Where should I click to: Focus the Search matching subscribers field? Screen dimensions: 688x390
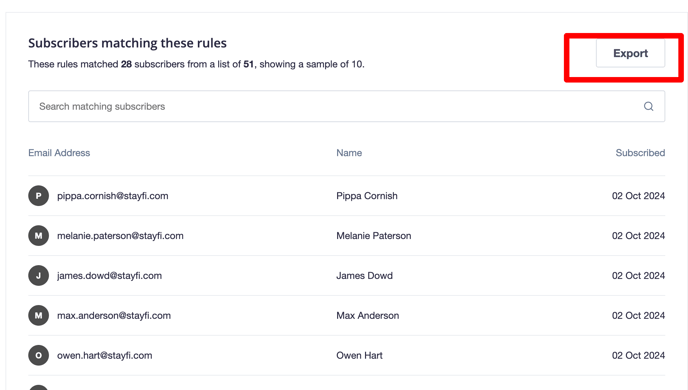coord(347,106)
